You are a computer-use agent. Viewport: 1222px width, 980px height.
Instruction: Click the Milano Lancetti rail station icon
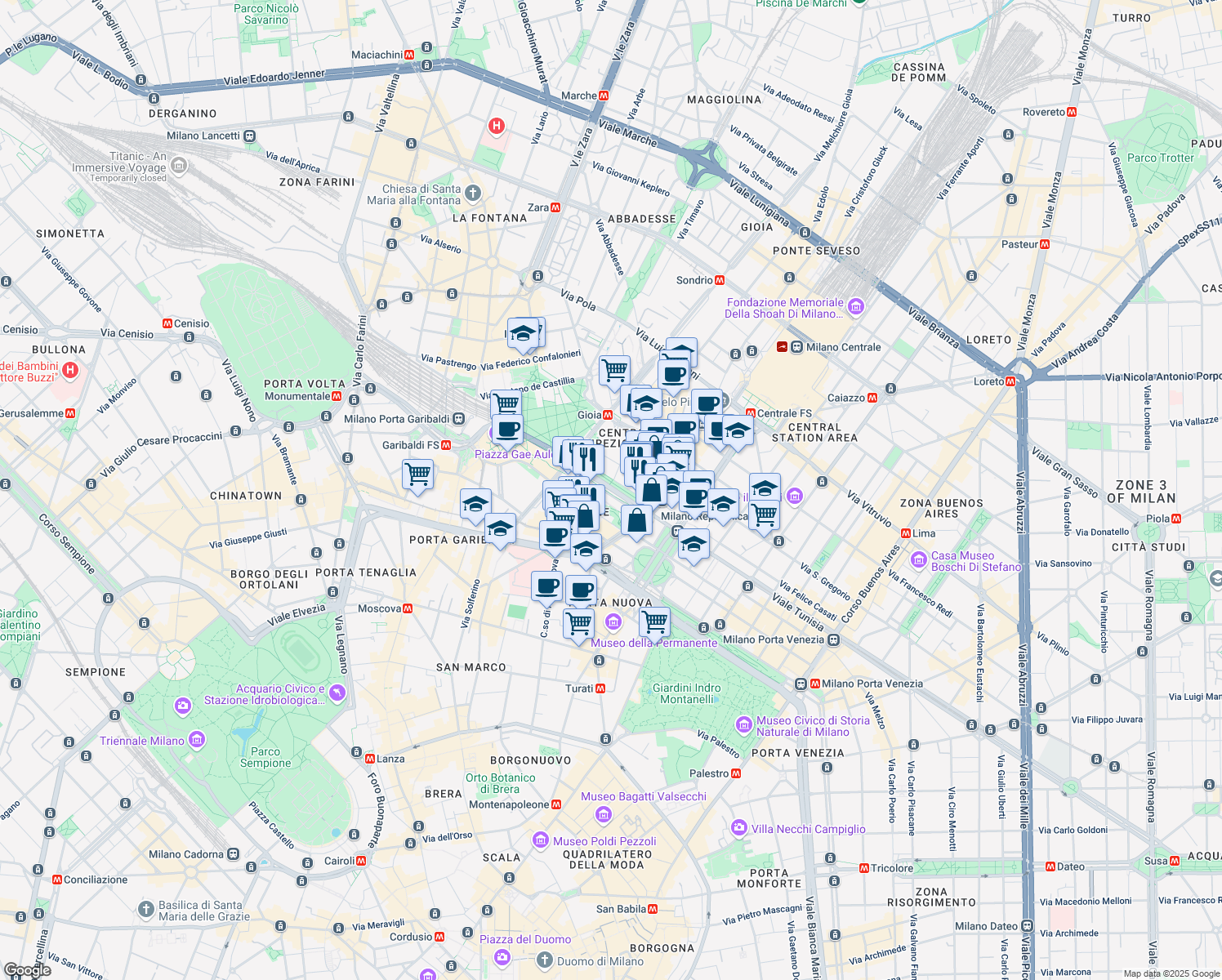point(249,136)
